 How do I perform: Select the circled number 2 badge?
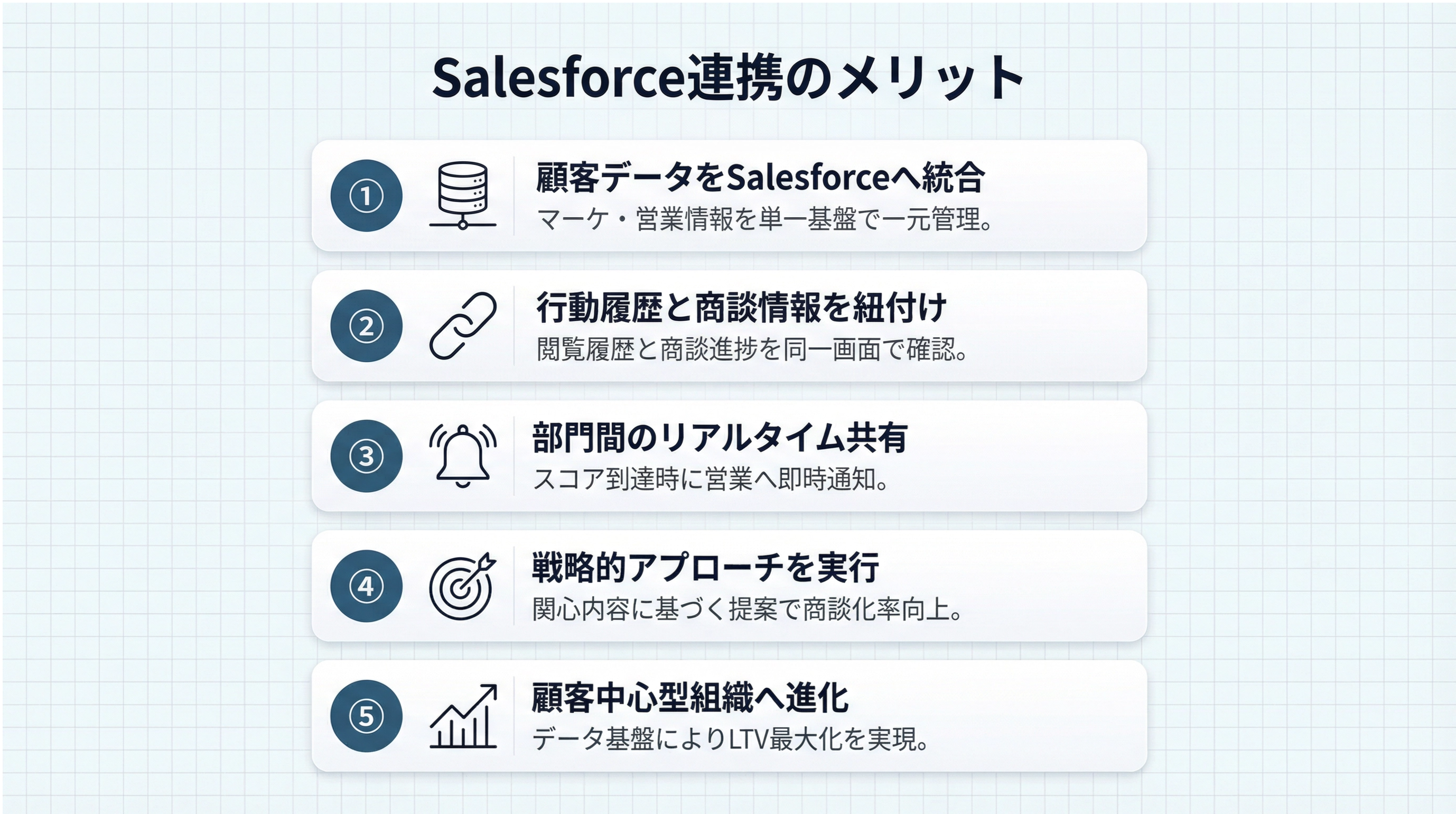(x=366, y=326)
